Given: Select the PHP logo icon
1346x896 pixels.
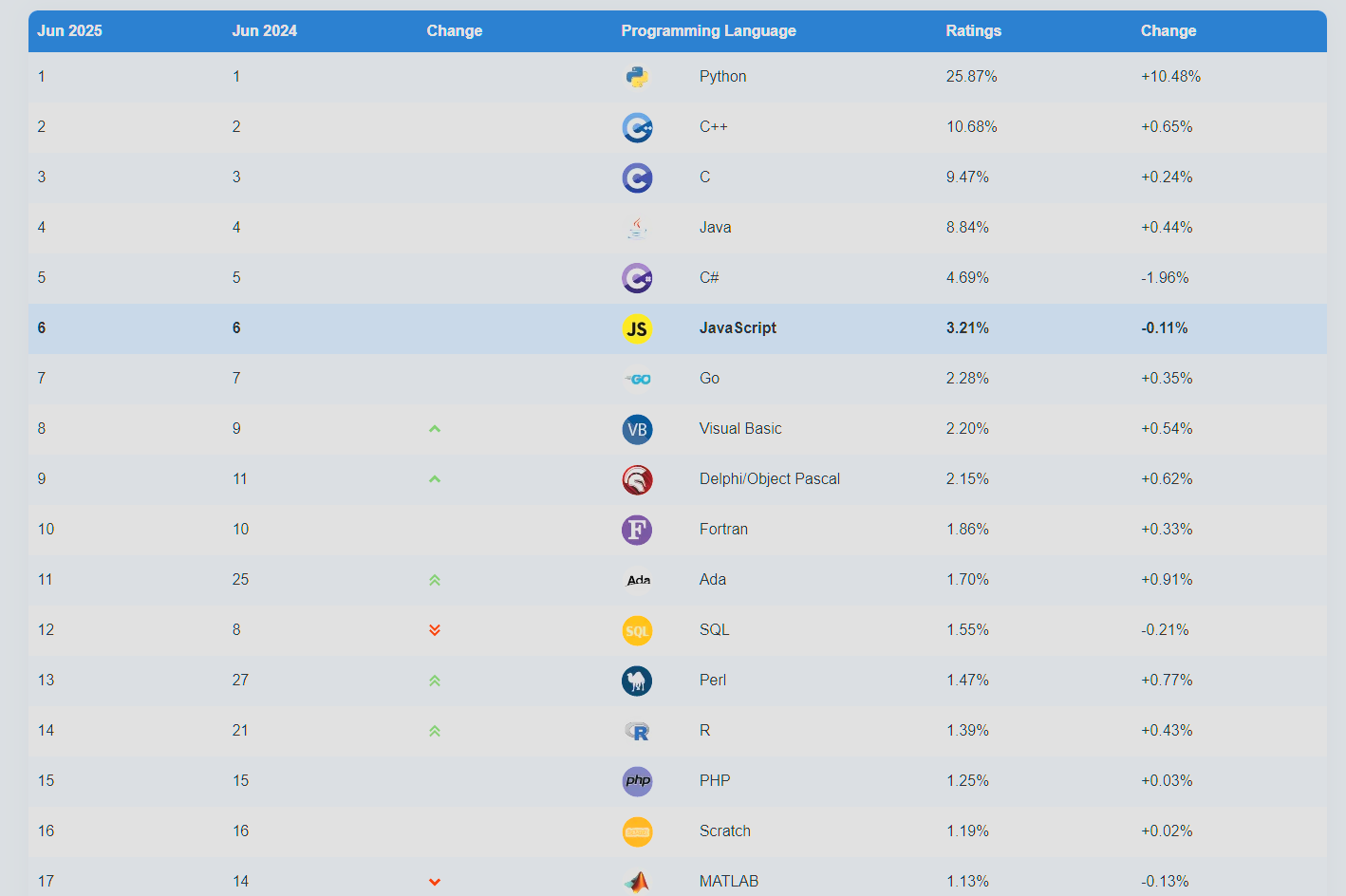Looking at the screenshot, I should click(x=637, y=781).
